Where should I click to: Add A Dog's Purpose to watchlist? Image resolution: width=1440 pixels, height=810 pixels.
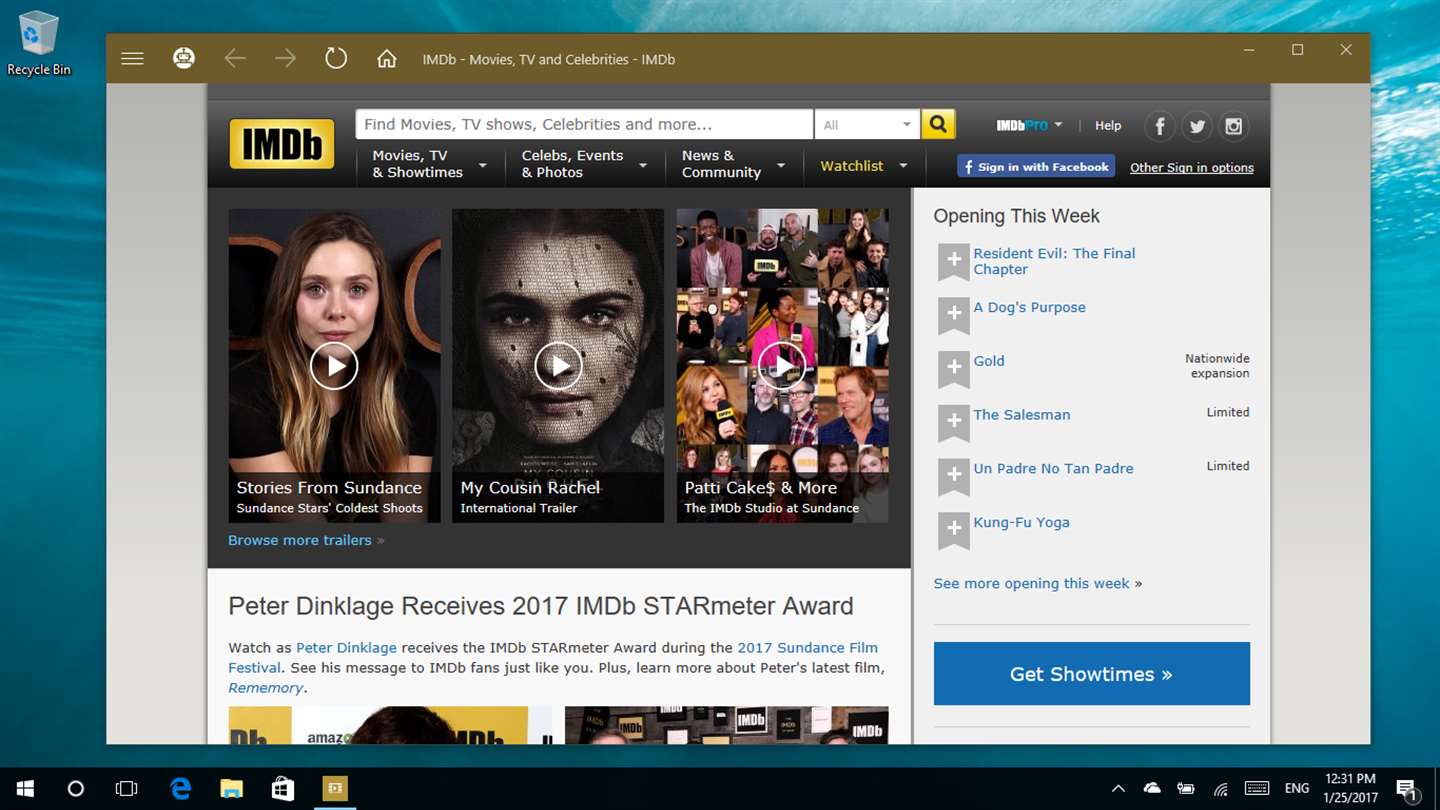pyautogui.click(x=954, y=316)
